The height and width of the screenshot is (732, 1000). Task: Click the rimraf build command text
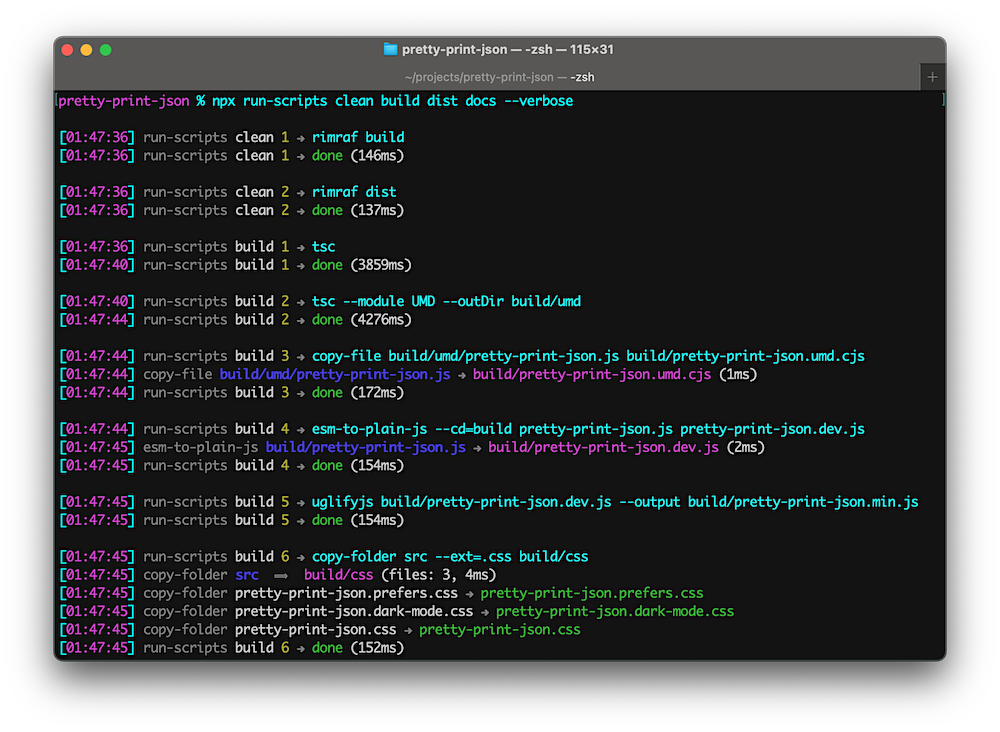point(358,137)
